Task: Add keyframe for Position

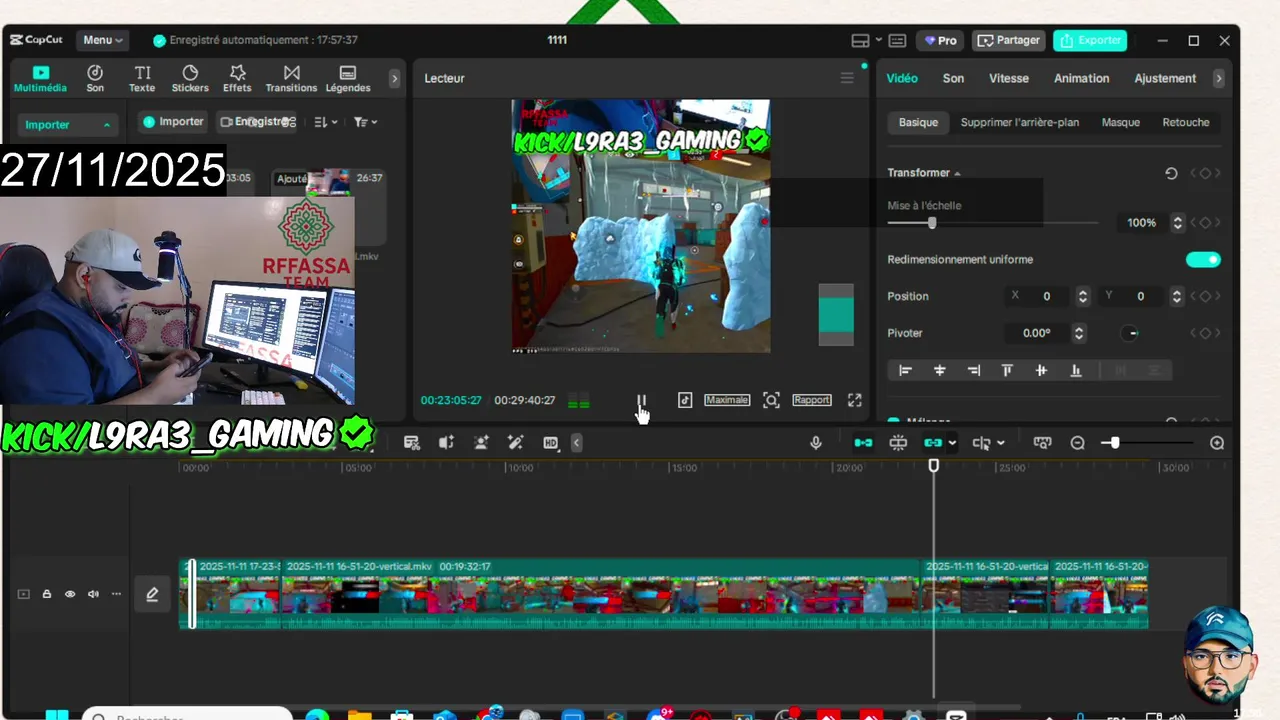Action: tap(1204, 296)
